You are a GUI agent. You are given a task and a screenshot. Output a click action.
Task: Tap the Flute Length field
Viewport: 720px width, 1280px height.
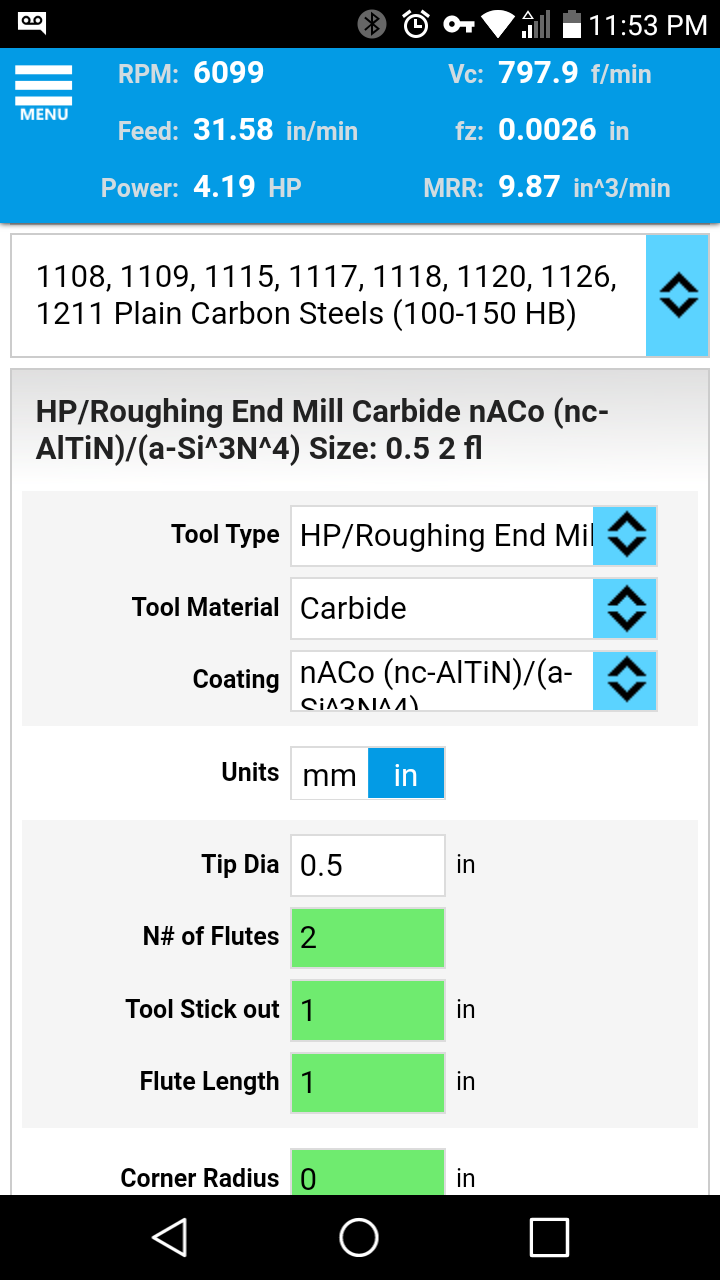(367, 1082)
